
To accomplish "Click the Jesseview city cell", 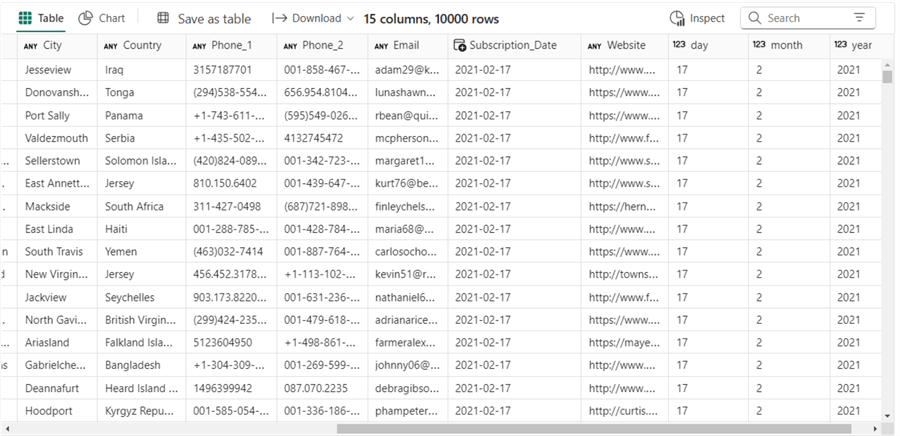I will point(56,70).
